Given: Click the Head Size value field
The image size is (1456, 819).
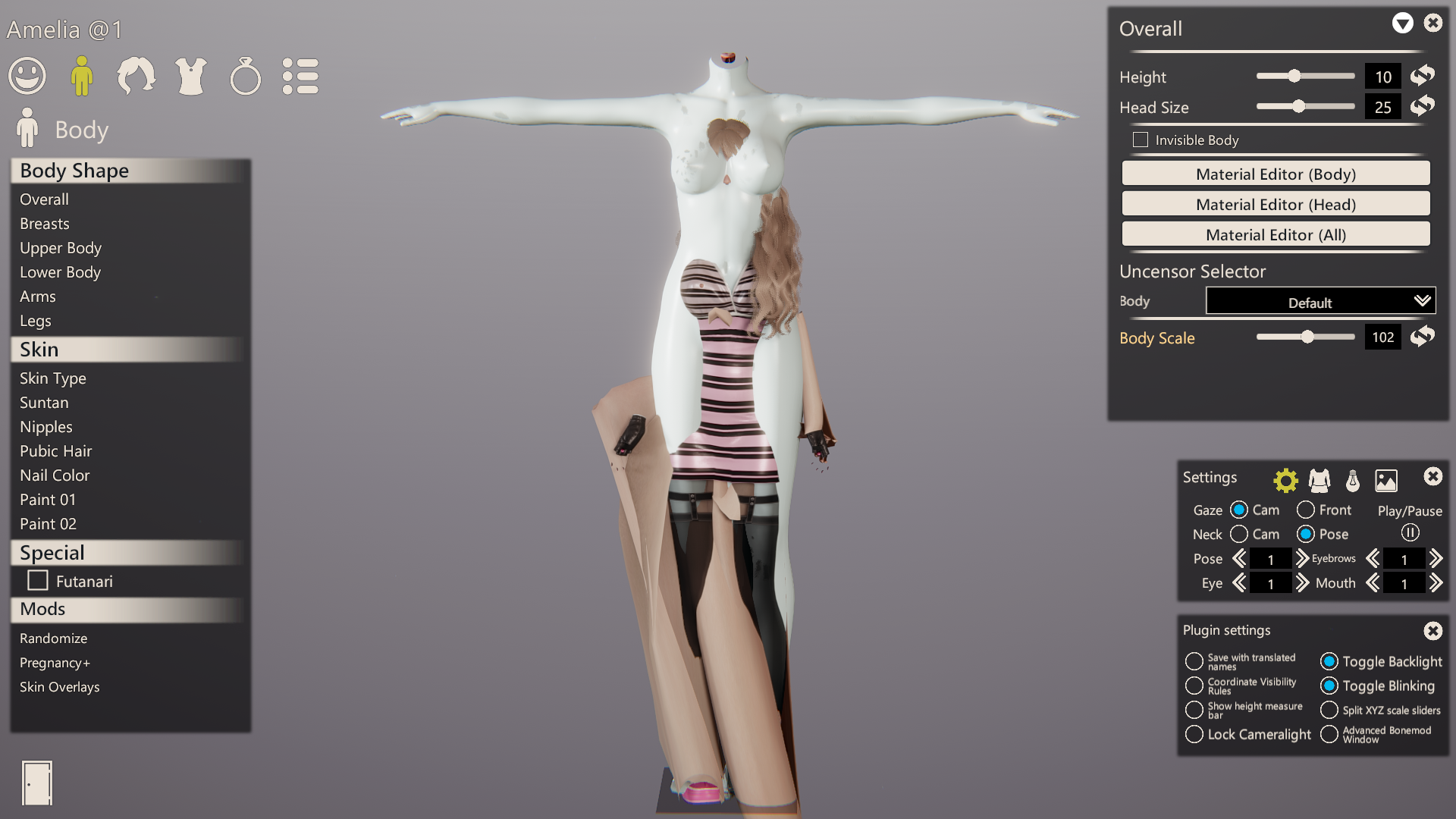Looking at the screenshot, I should click(1382, 107).
